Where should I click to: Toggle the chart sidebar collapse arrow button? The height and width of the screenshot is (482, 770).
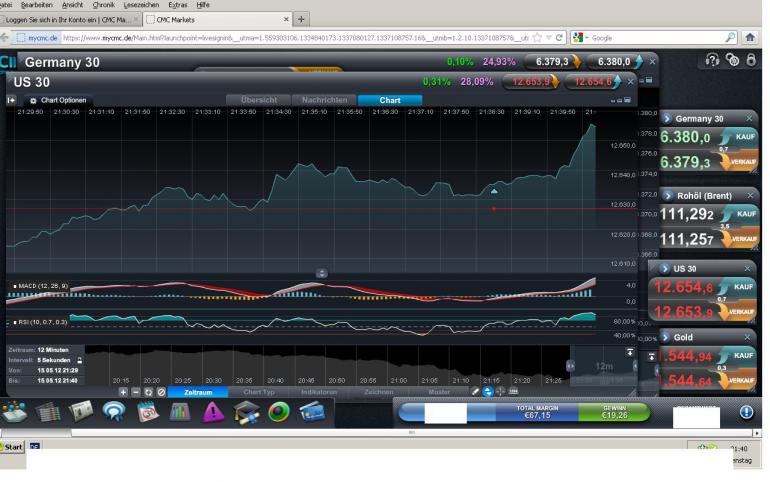pos(11,100)
